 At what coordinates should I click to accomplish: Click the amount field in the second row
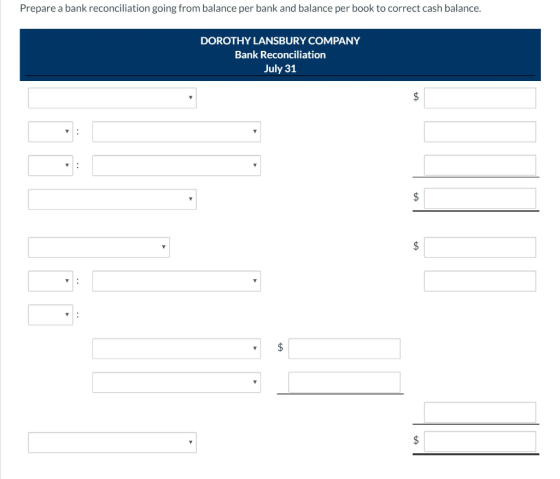click(480, 131)
